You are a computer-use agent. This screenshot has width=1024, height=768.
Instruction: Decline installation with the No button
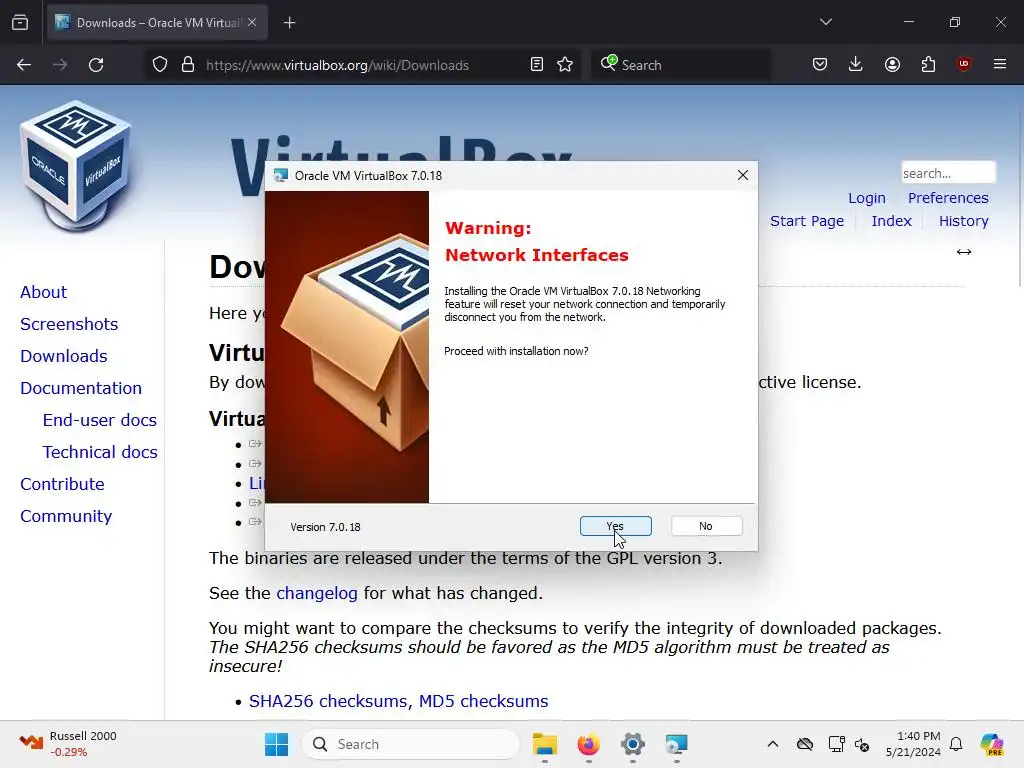click(706, 526)
